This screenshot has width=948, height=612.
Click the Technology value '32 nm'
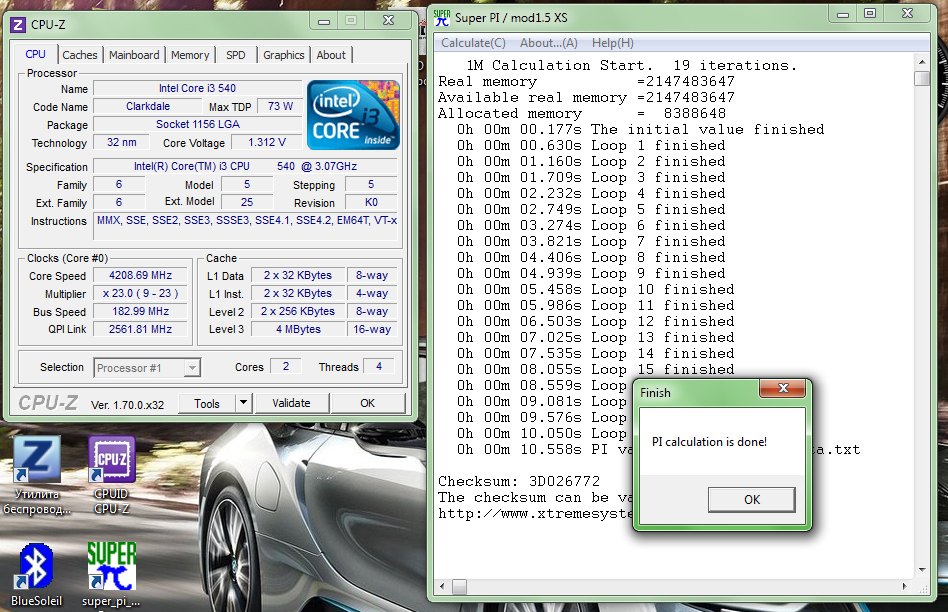(x=122, y=143)
